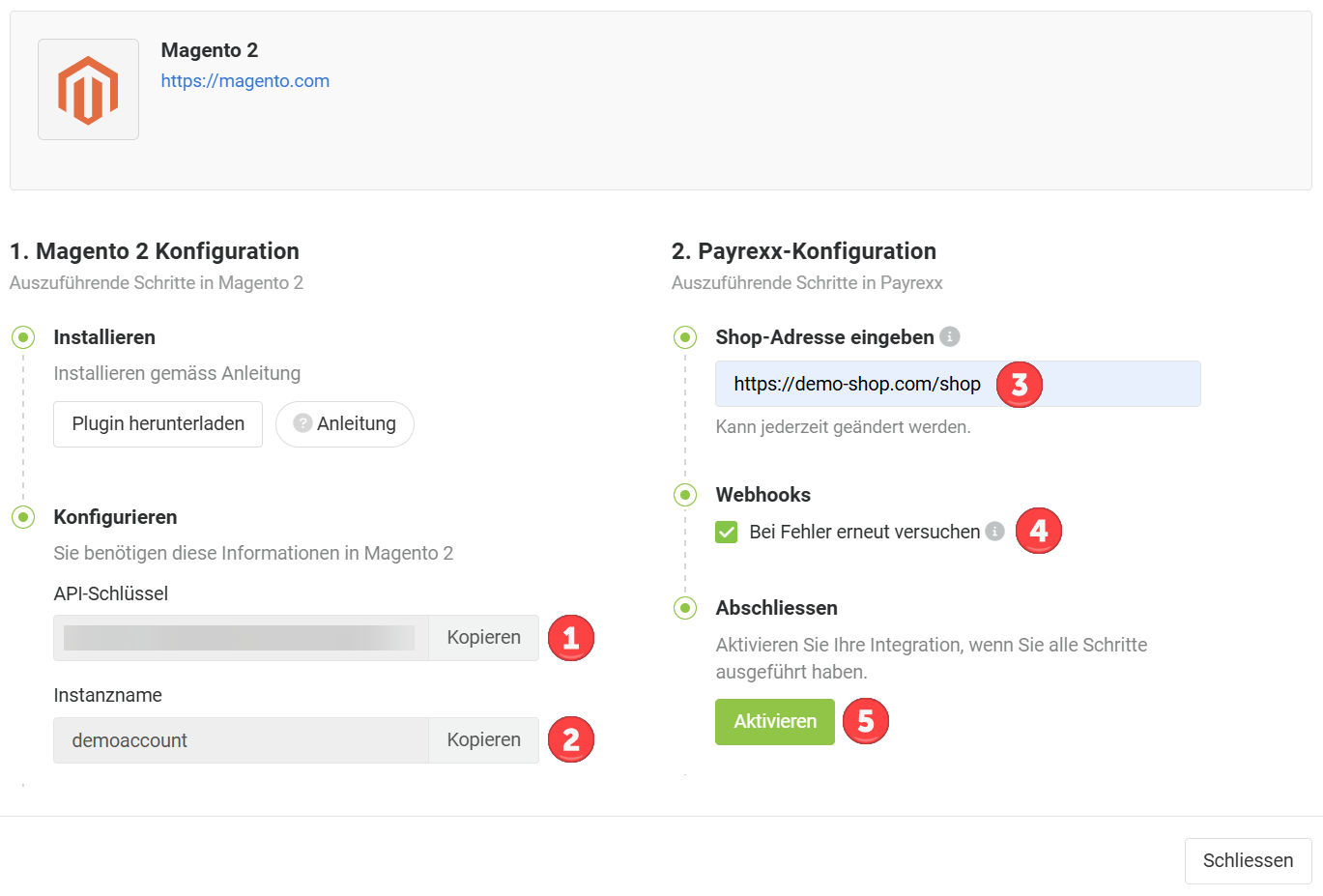
Task: Click the Instanzname field showing demoaccount
Action: pos(241,740)
